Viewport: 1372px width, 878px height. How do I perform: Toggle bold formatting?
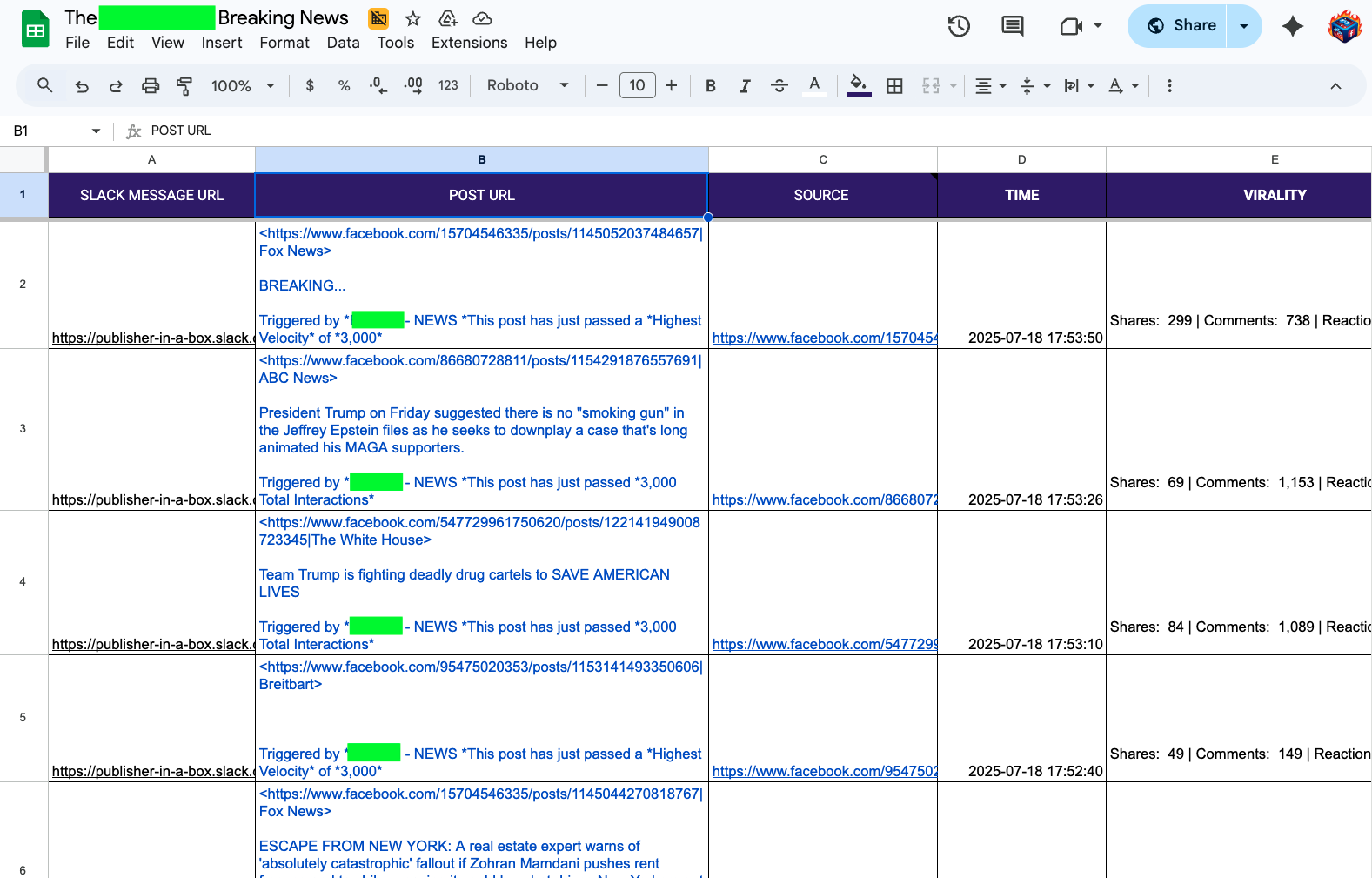pos(711,85)
